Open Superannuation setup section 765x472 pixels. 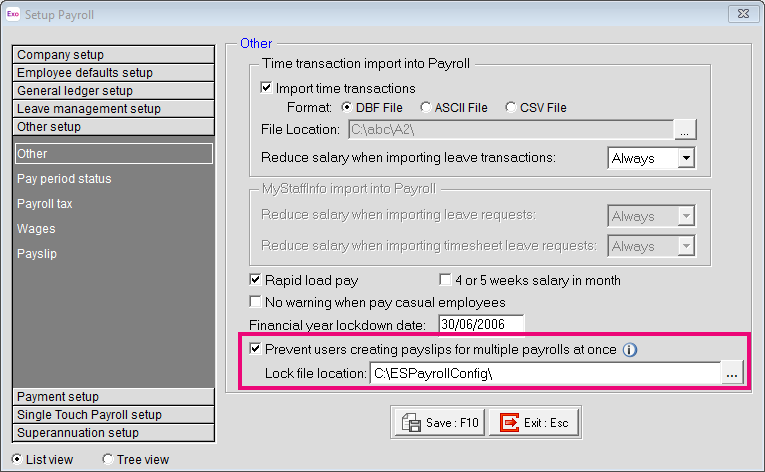tap(115, 433)
